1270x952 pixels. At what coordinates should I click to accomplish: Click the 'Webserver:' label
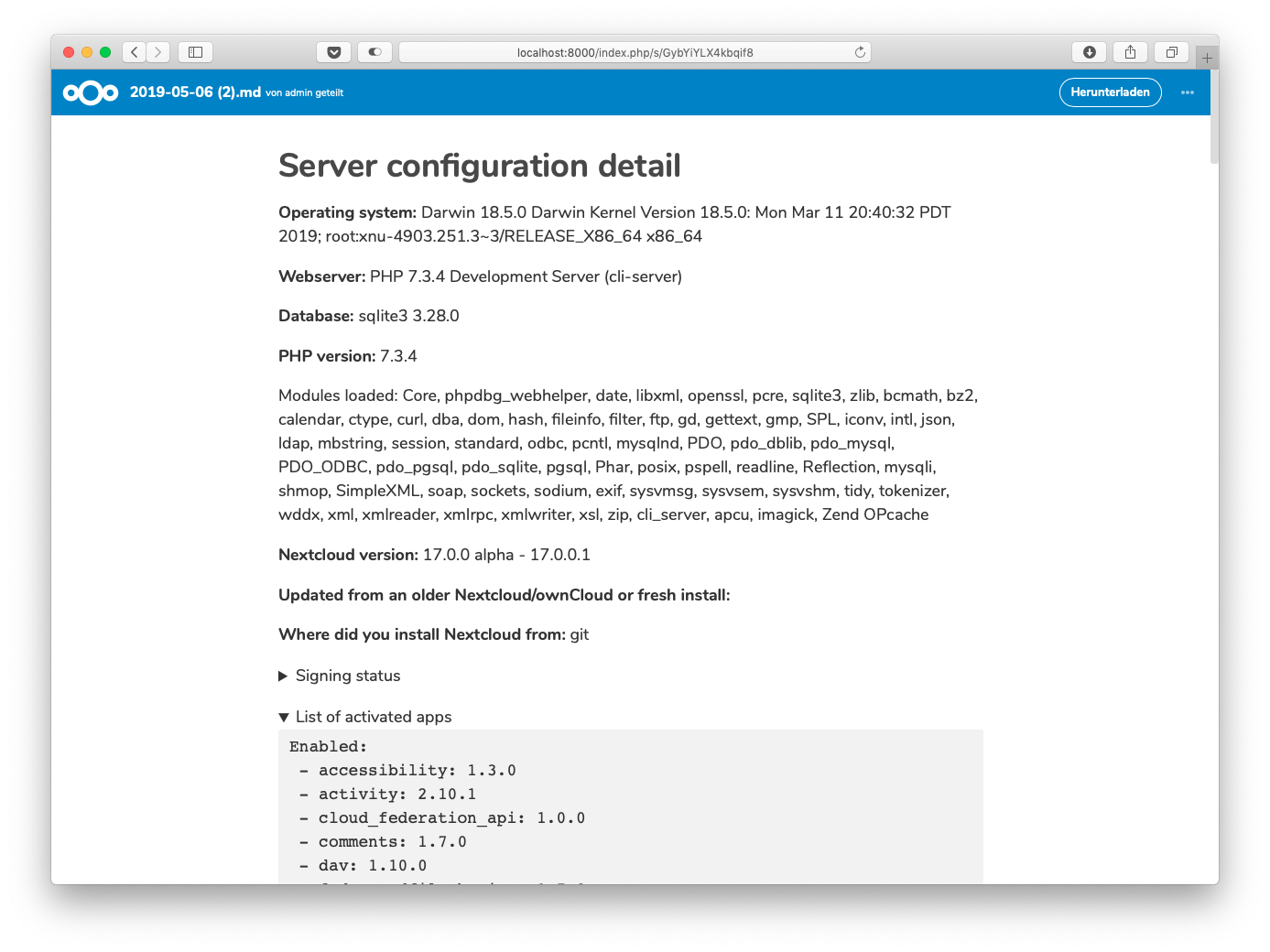pyautogui.click(x=322, y=276)
